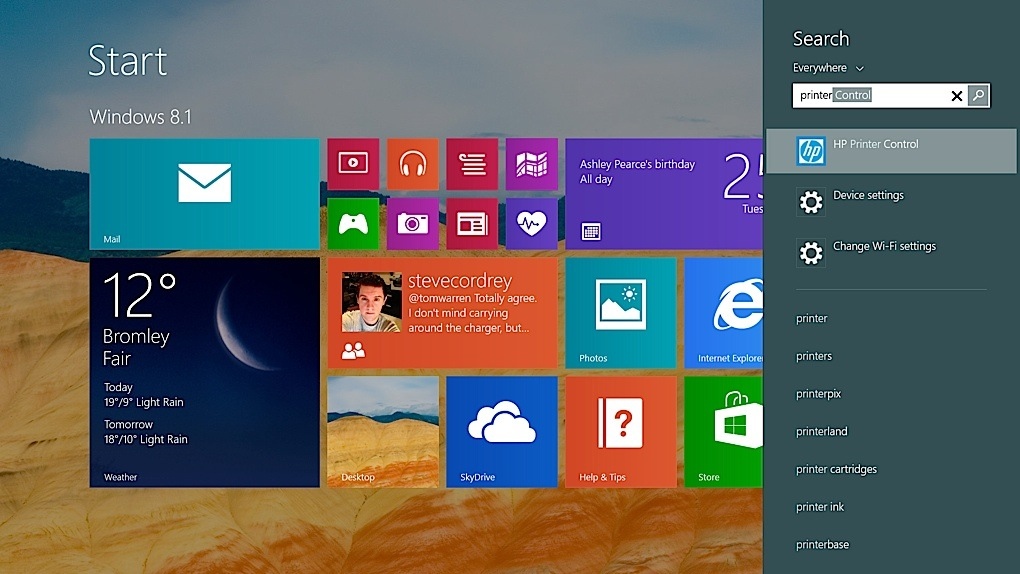Click the Change Wi-Fi settings gear icon

tap(811, 253)
